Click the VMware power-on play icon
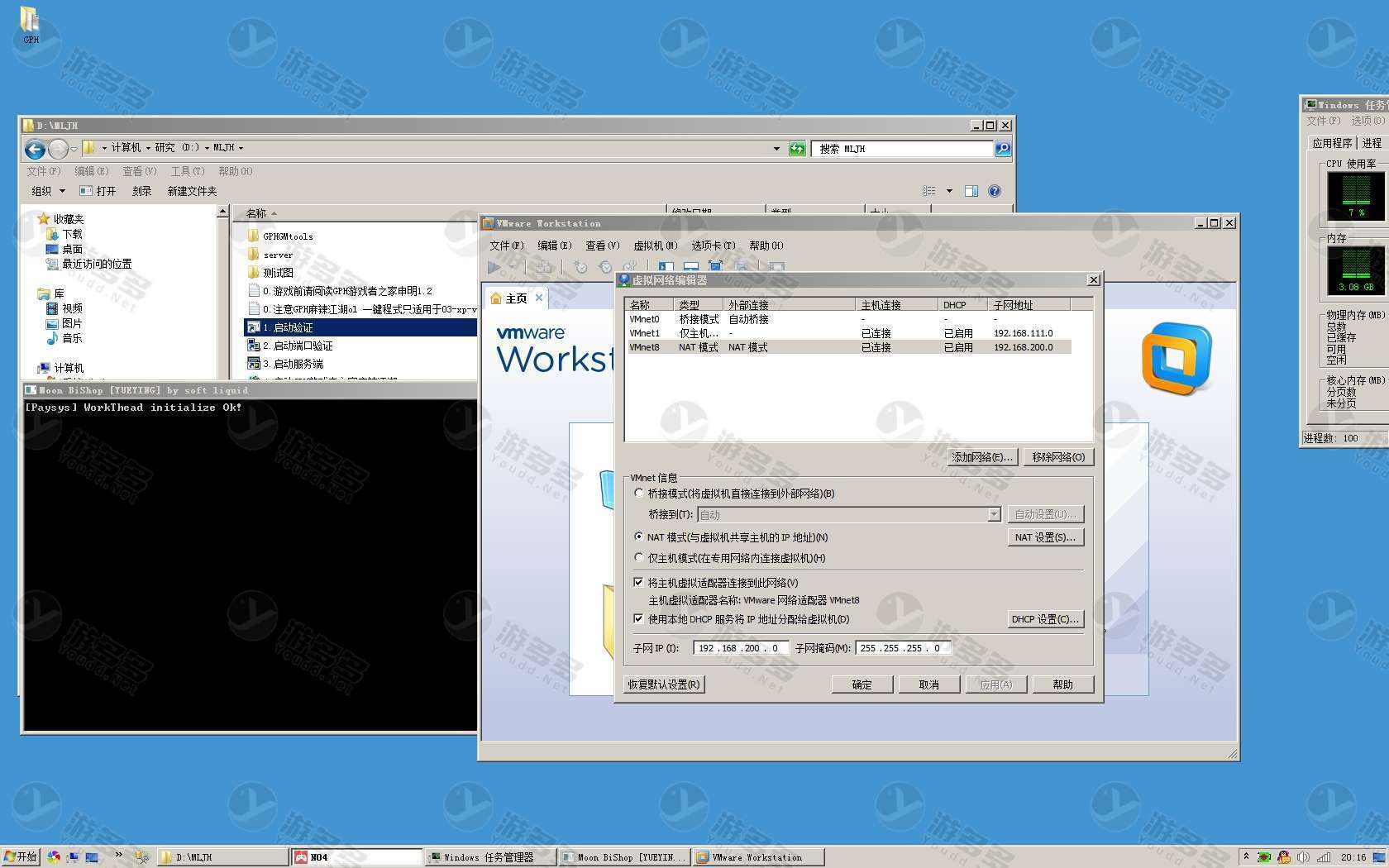The width and height of the screenshot is (1389, 868). [494, 267]
